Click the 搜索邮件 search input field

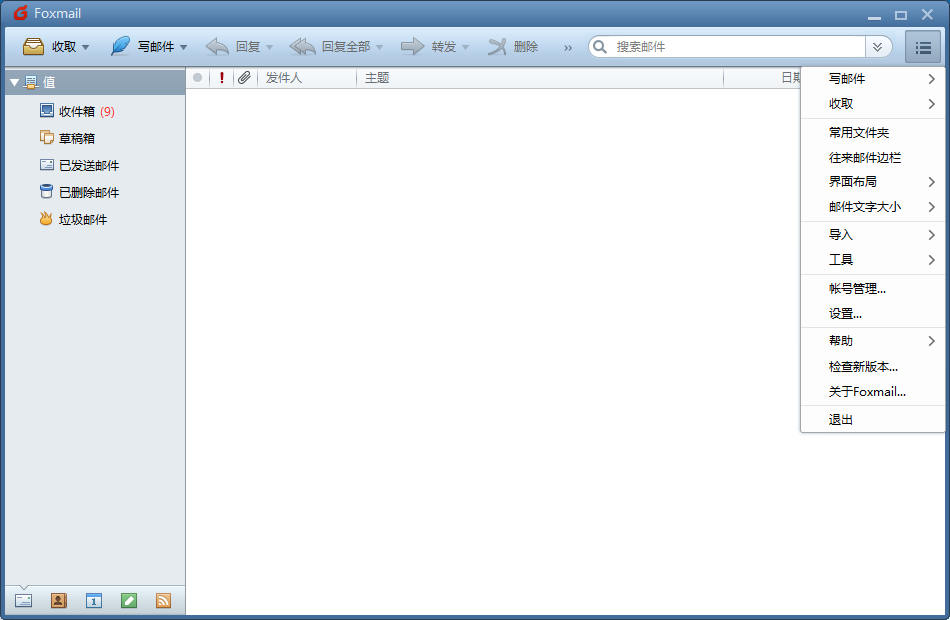pos(739,47)
